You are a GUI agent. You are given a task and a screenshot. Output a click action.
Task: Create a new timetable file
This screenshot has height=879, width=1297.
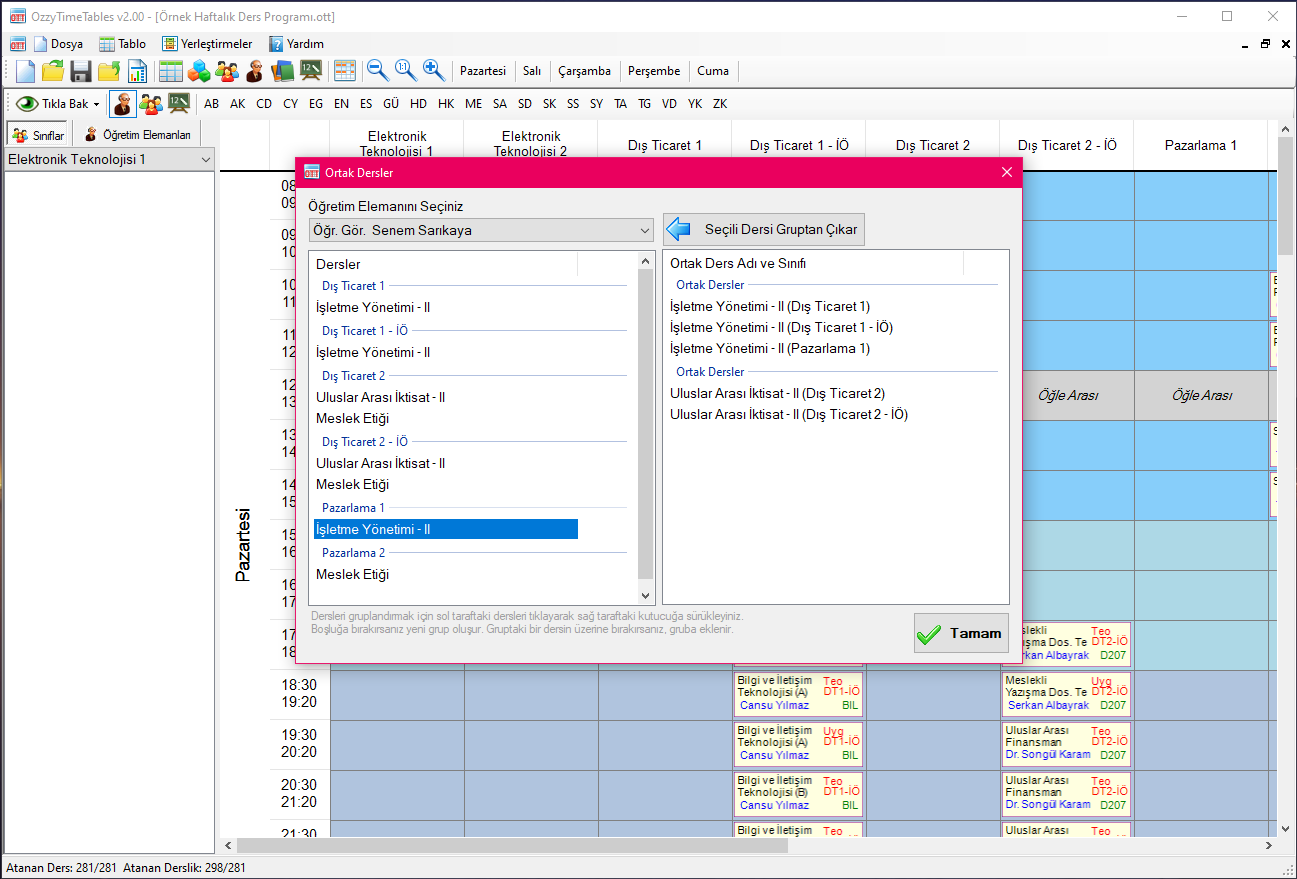[25, 70]
